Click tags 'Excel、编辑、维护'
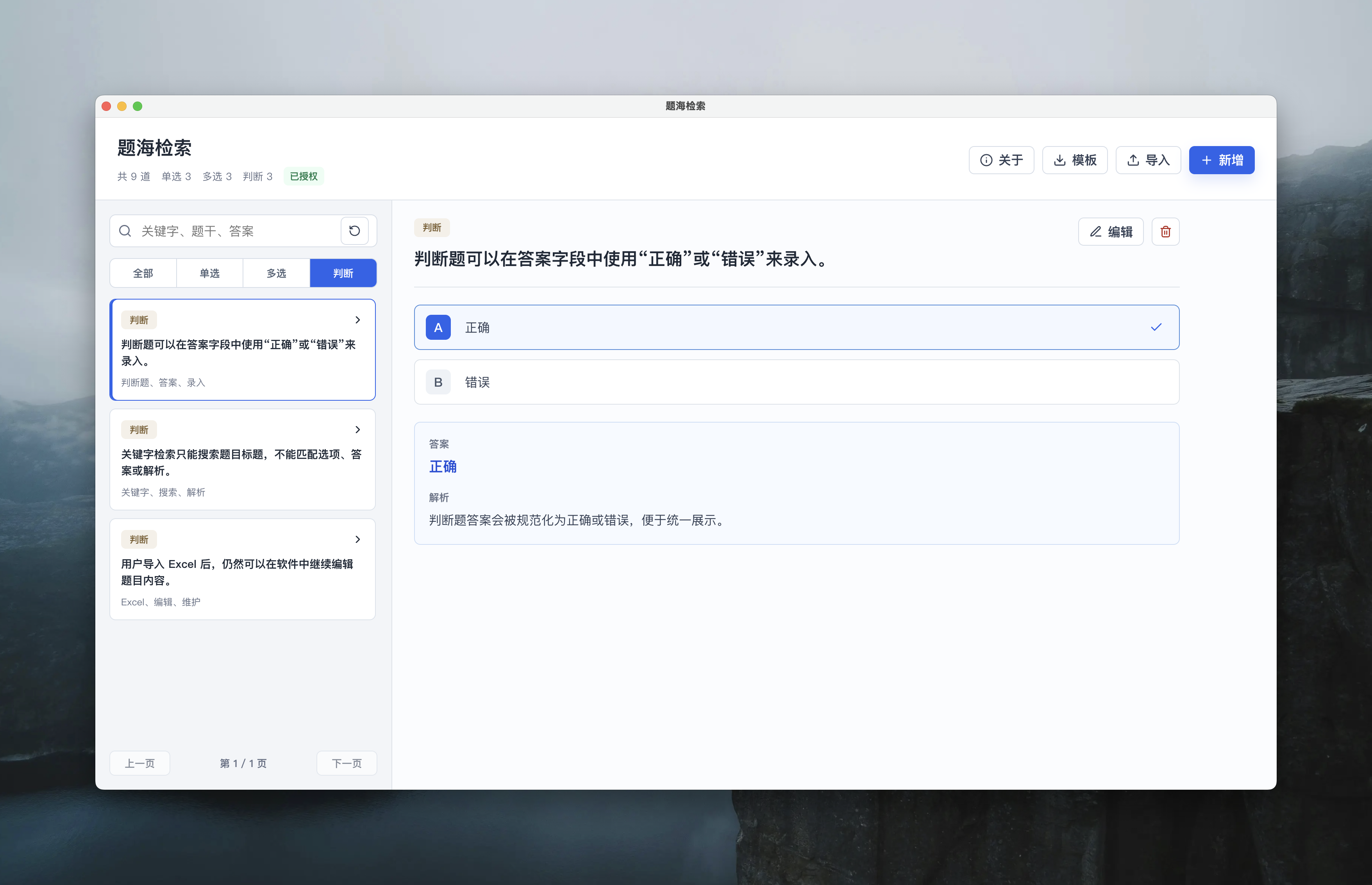Screen dimensions: 1372x885 pos(160,602)
